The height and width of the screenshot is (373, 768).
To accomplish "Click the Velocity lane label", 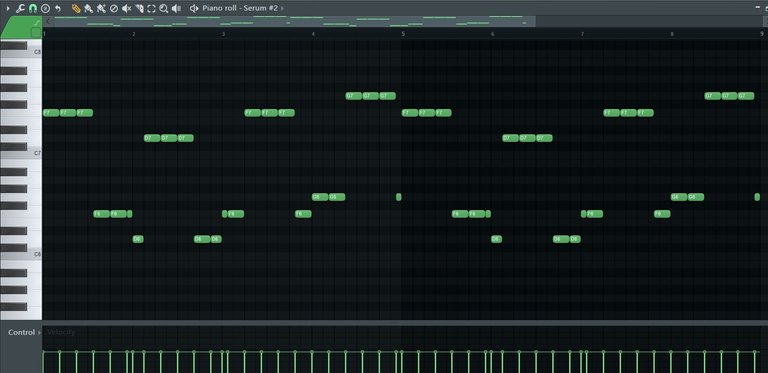I will point(61,332).
